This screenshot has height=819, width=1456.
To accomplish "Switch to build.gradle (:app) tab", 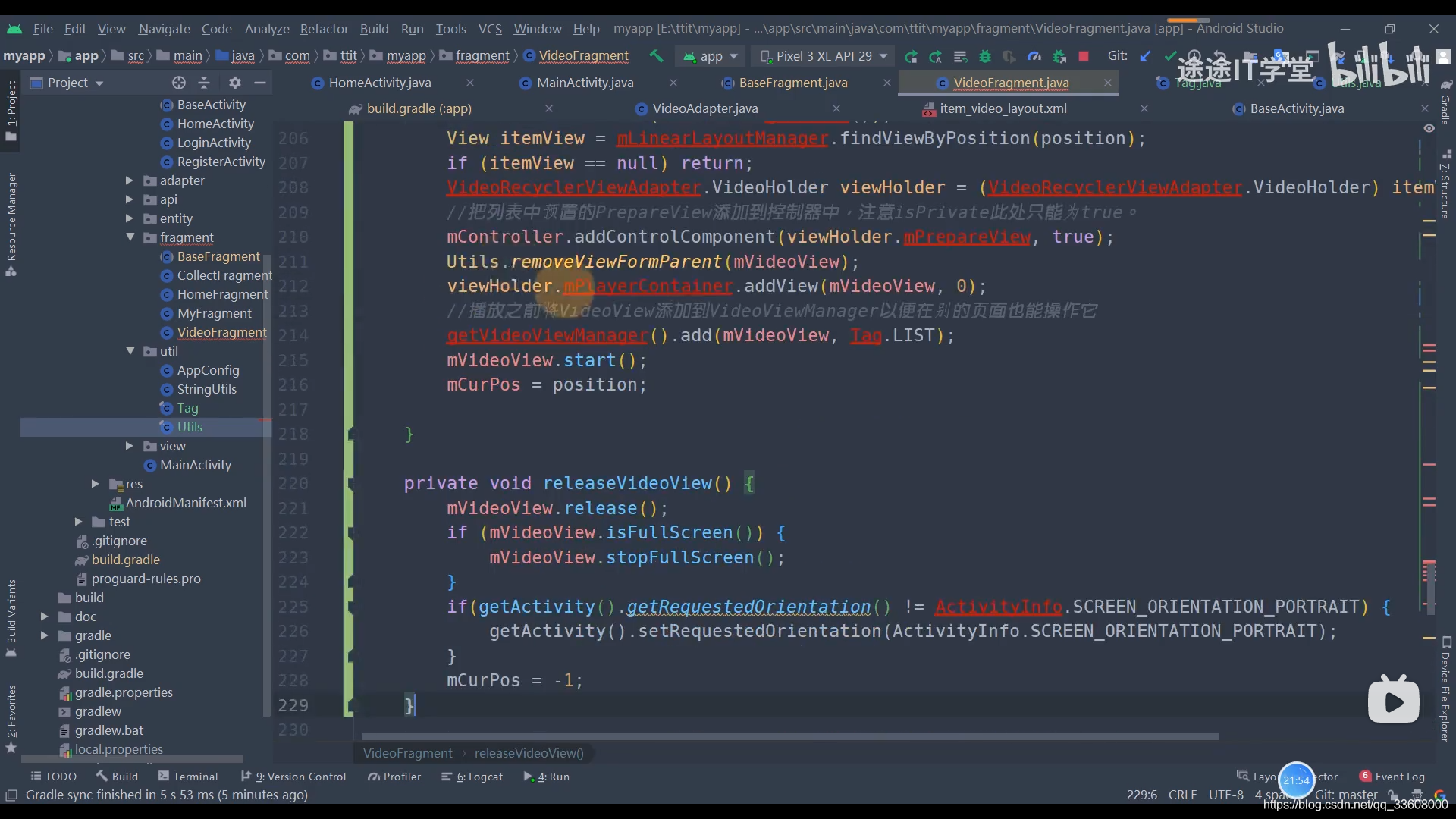I will [x=419, y=108].
